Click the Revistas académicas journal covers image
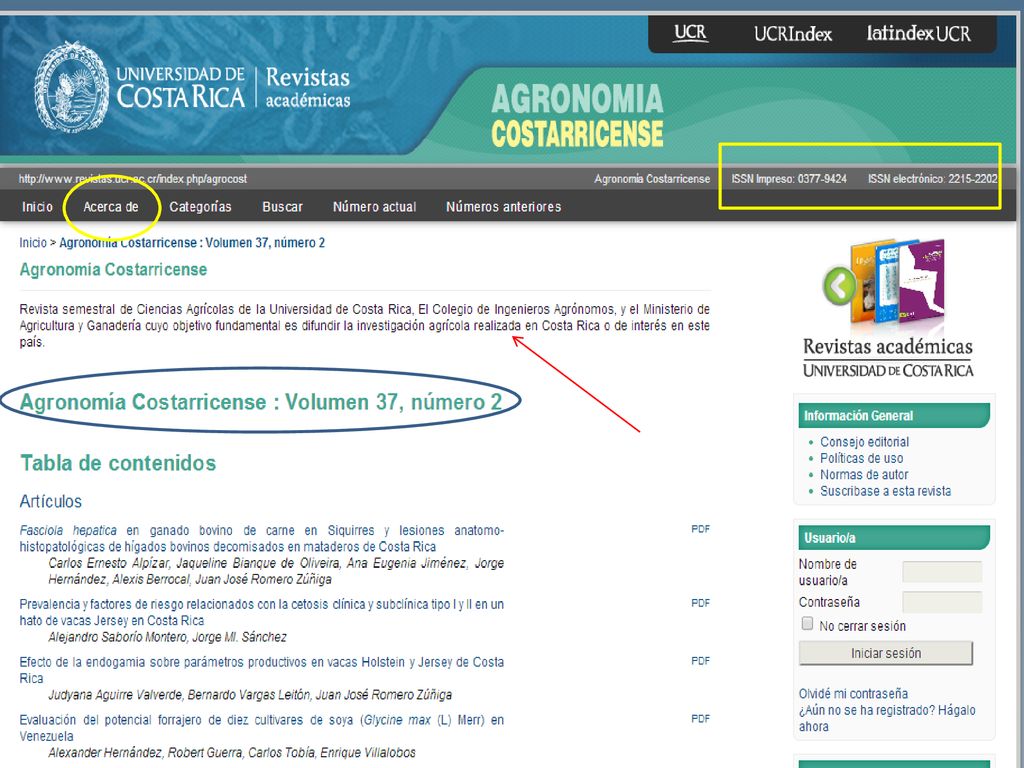Image resolution: width=1024 pixels, height=768 pixels. (x=898, y=281)
